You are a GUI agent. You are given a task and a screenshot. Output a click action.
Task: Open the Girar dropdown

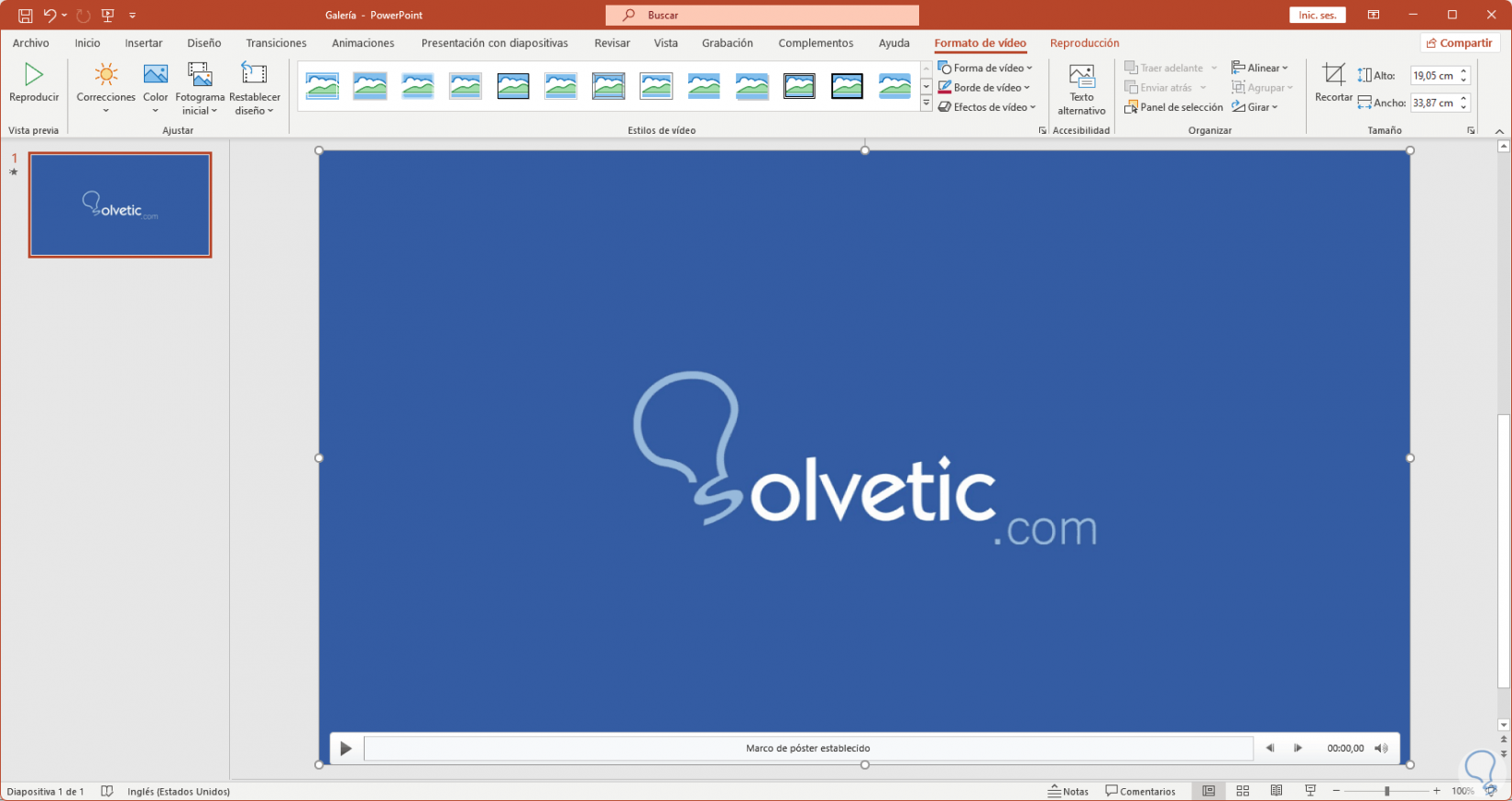coord(1255,107)
